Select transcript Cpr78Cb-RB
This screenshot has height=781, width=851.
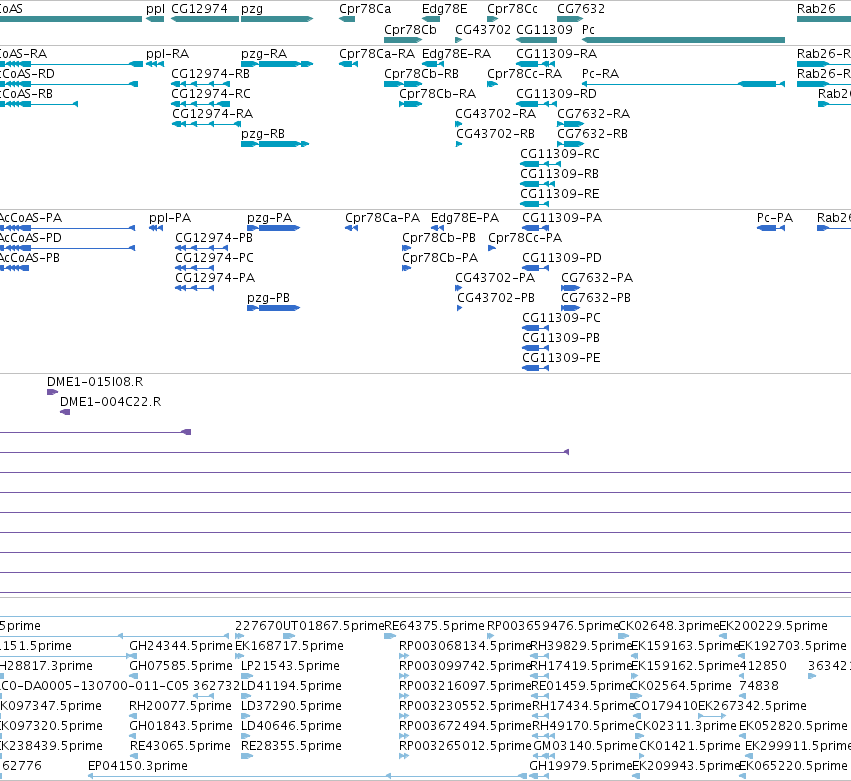(x=421, y=74)
